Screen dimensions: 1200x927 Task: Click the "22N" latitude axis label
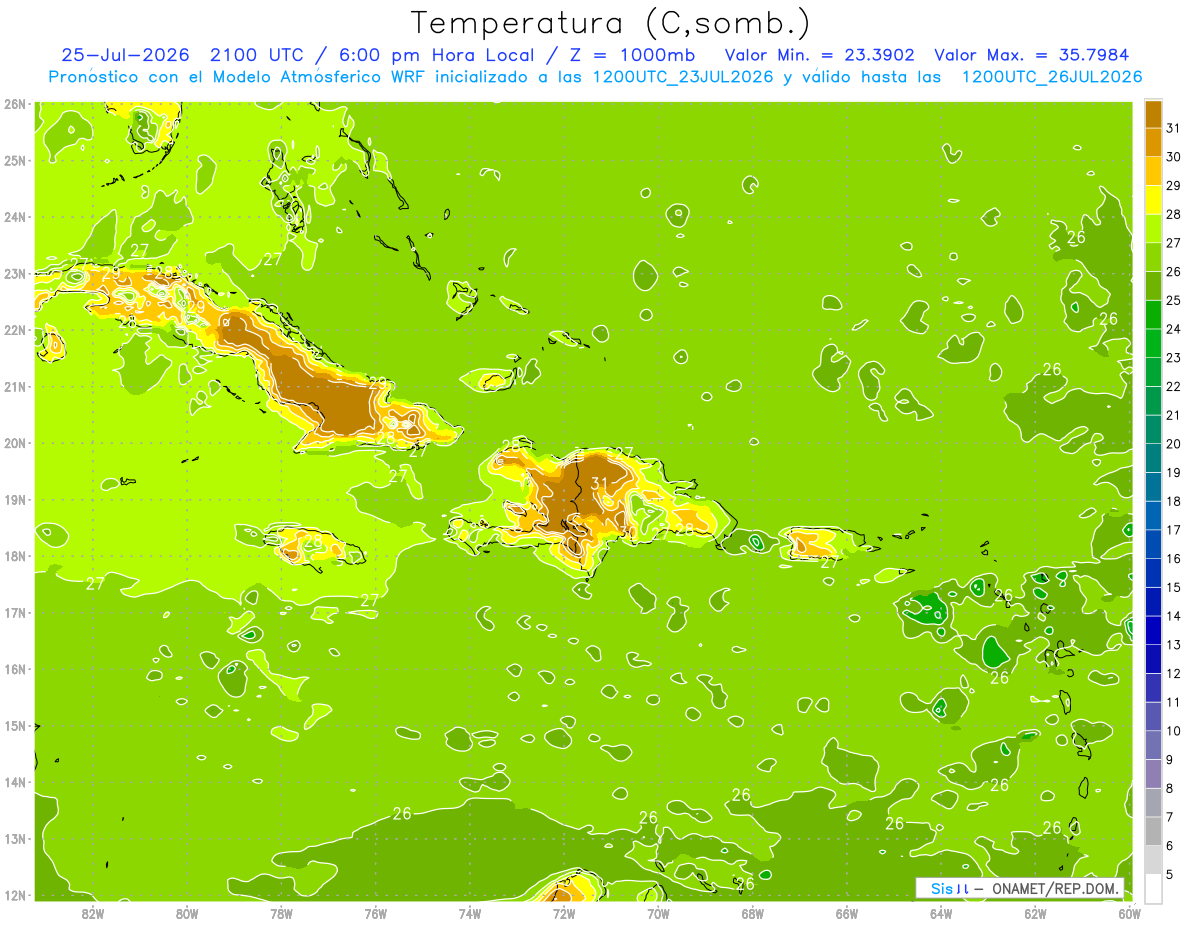(x=14, y=330)
